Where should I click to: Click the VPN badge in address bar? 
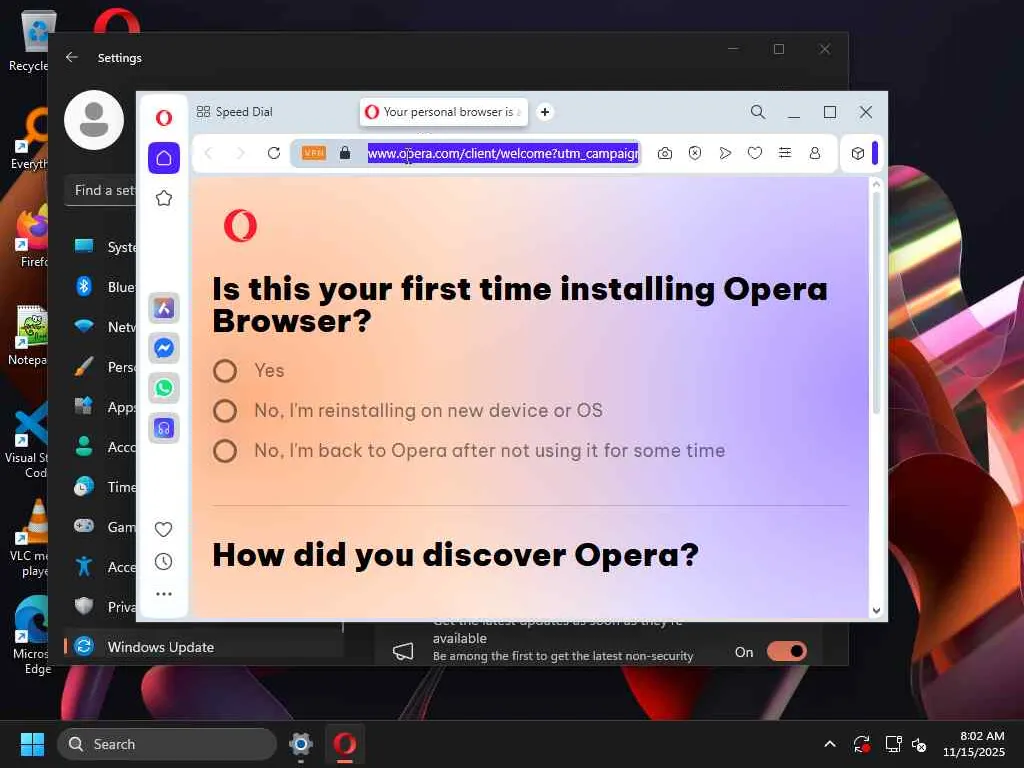tap(313, 153)
